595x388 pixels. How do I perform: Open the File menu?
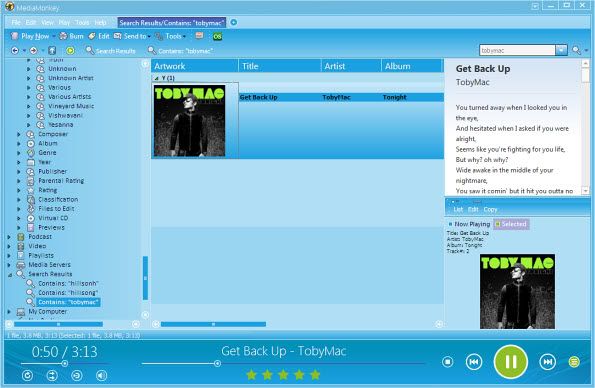point(16,22)
